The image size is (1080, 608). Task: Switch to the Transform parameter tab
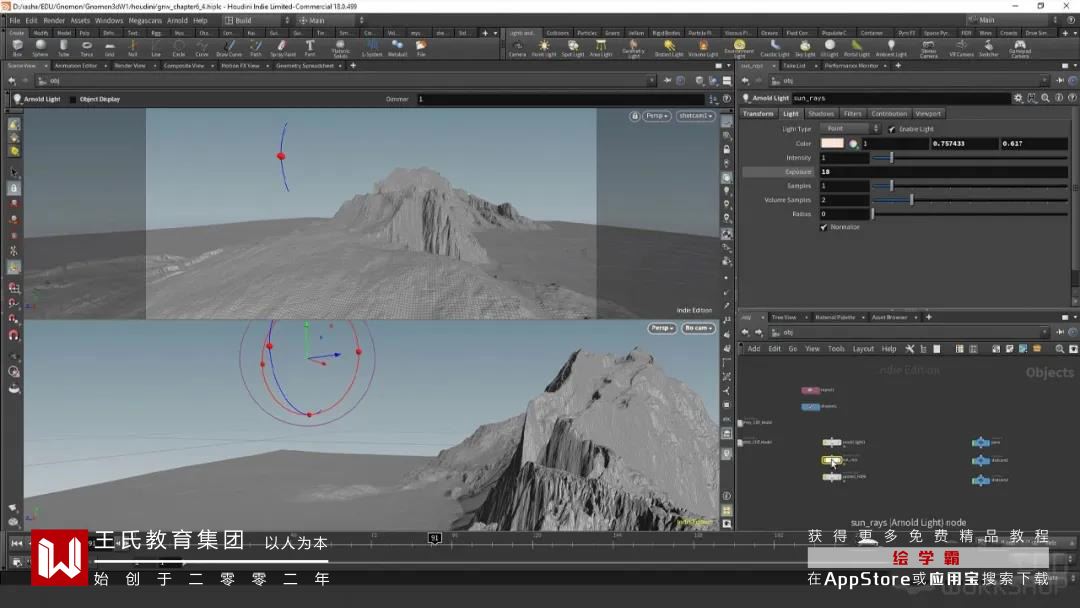(x=758, y=114)
